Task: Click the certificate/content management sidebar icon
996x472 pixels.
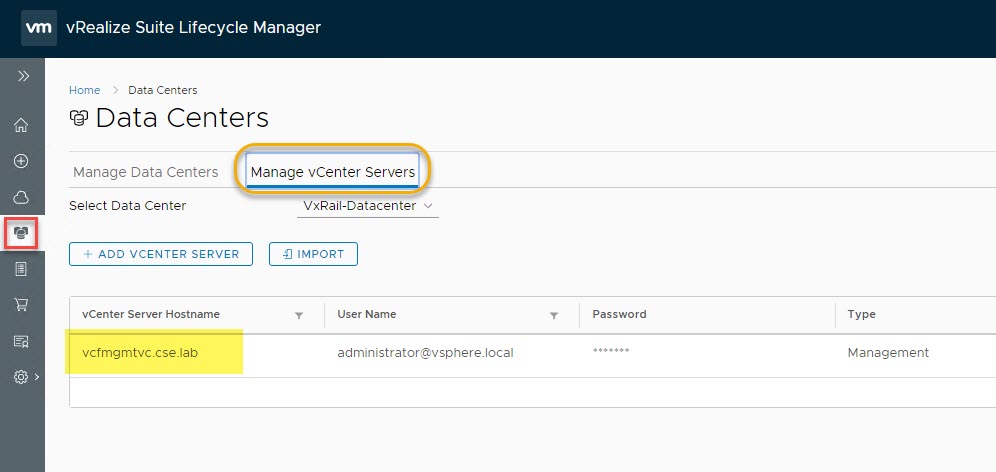Action: pyautogui.click(x=21, y=341)
